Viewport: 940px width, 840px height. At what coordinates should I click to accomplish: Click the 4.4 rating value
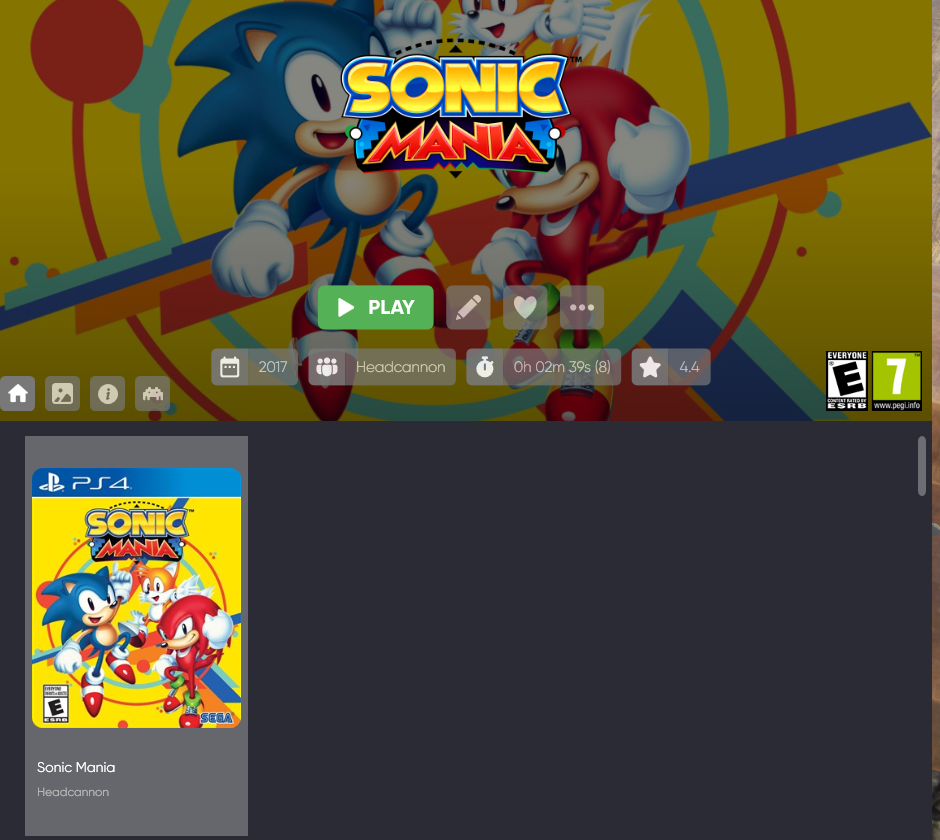pyautogui.click(x=689, y=367)
